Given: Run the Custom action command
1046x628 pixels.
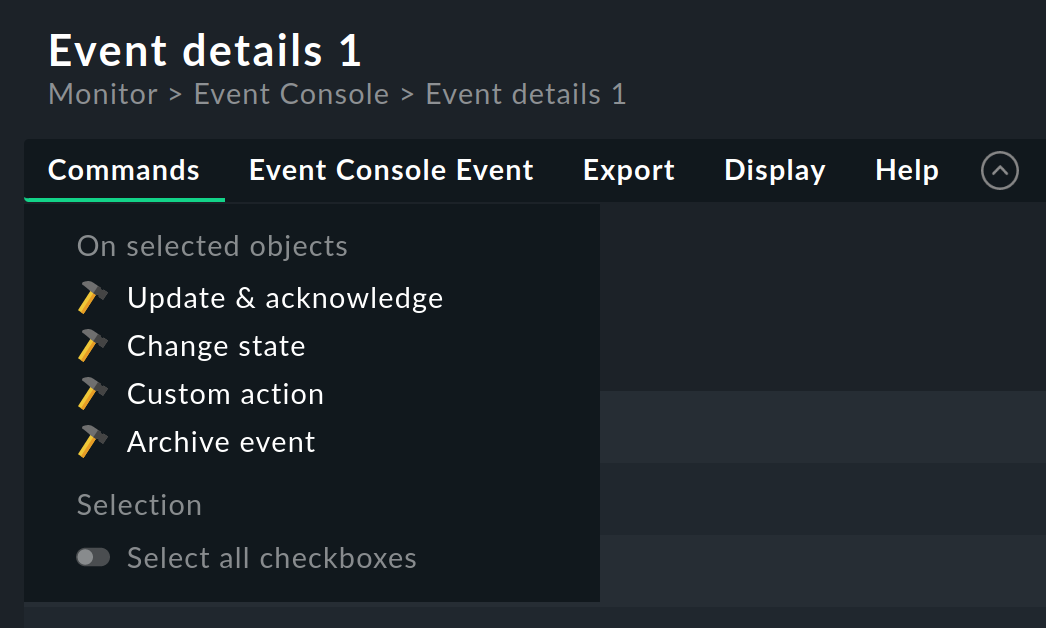Looking at the screenshot, I should coord(225,394).
